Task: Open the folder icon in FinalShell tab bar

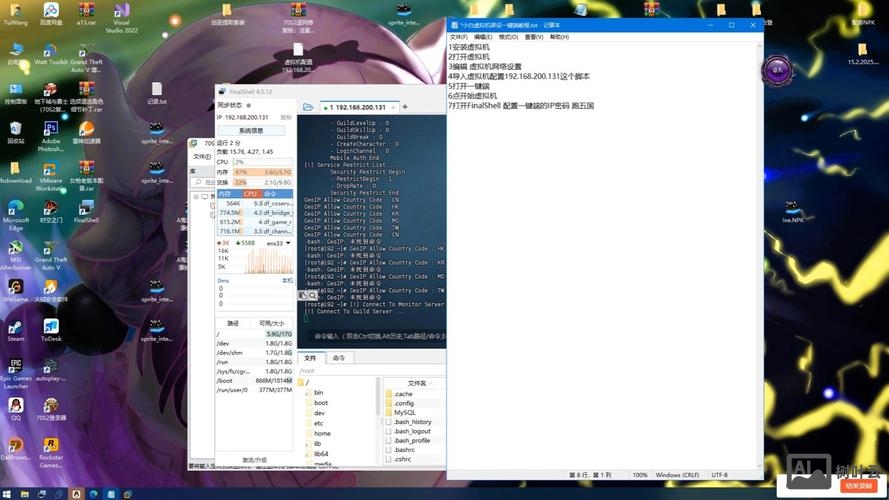Action: click(308, 107)
